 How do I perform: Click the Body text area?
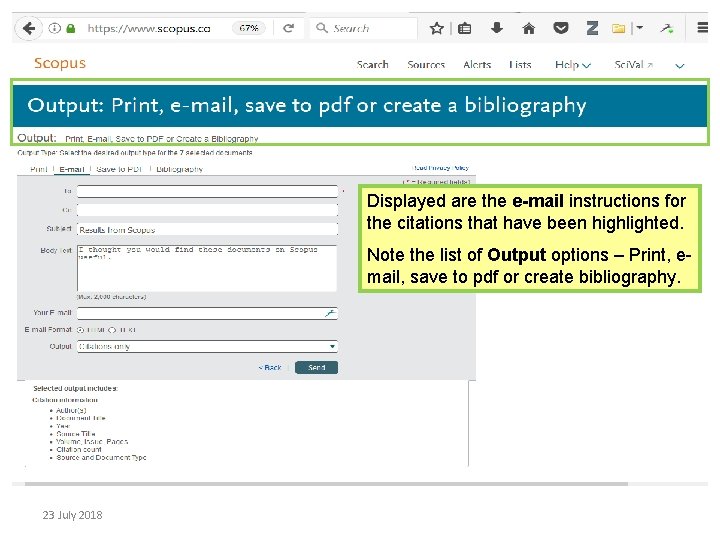[x=207, y=268]
